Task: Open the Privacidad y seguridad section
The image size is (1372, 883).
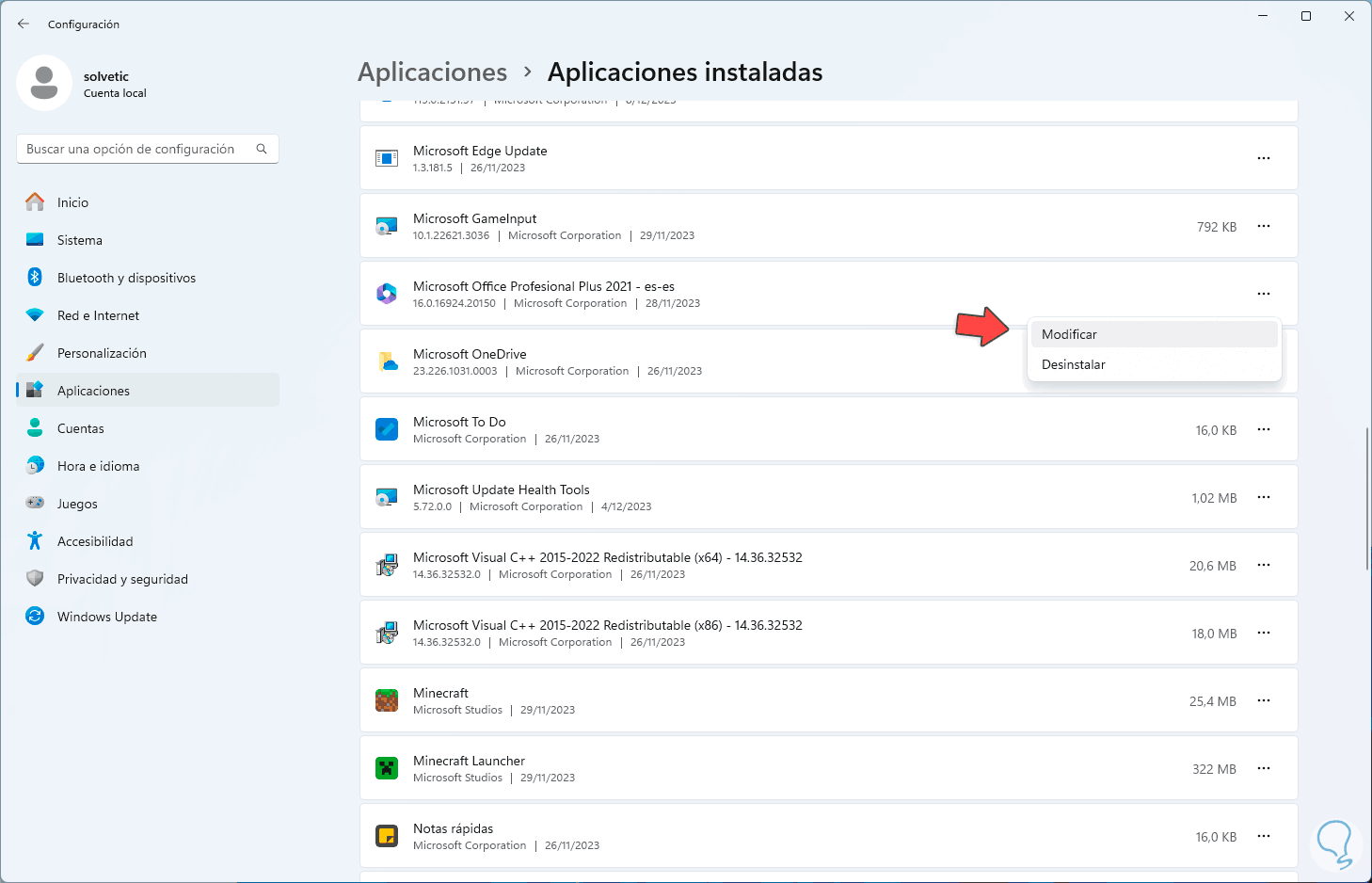Action: click(122, 579)
